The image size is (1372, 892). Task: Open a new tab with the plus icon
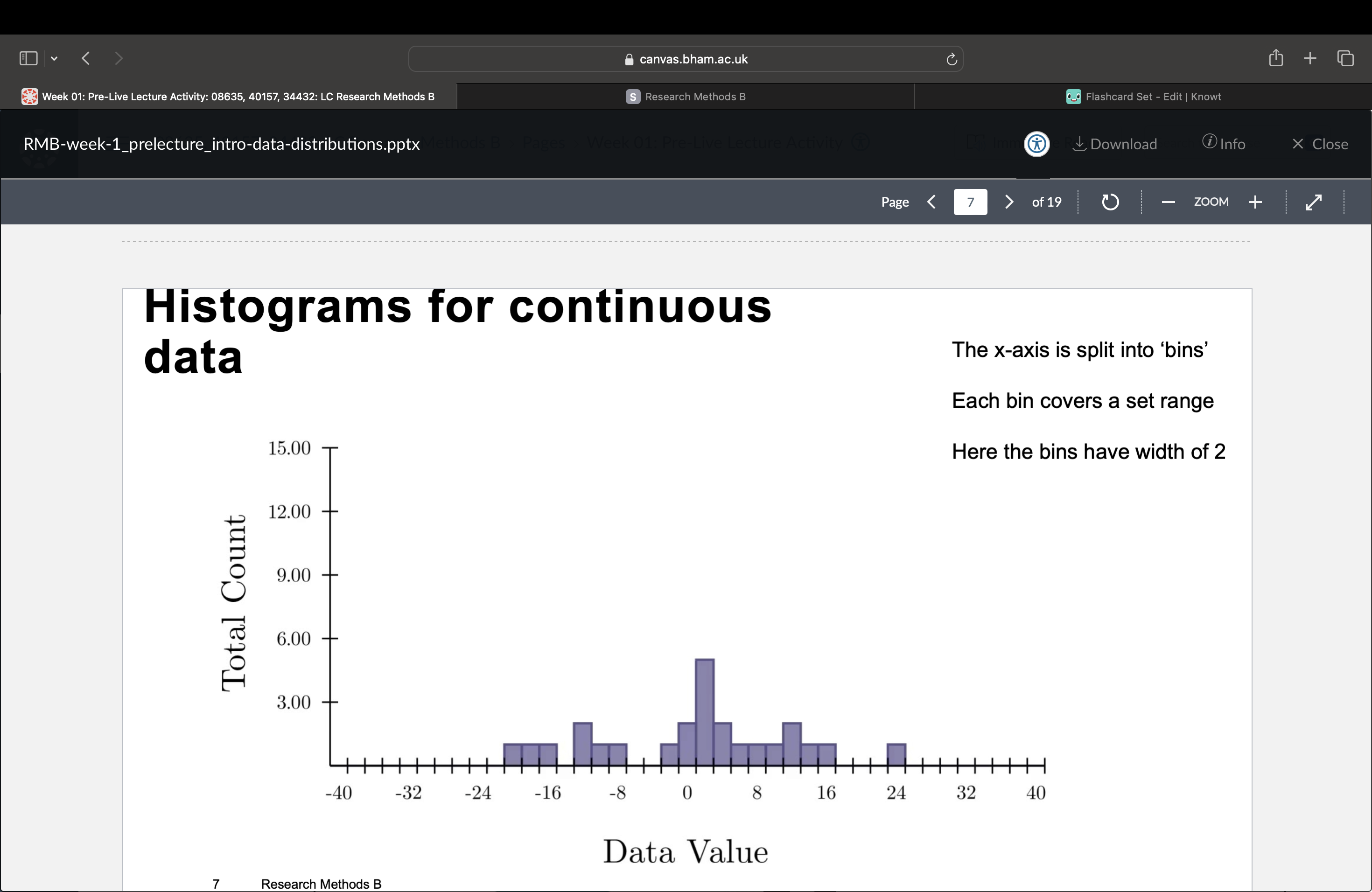(1310, 58)
